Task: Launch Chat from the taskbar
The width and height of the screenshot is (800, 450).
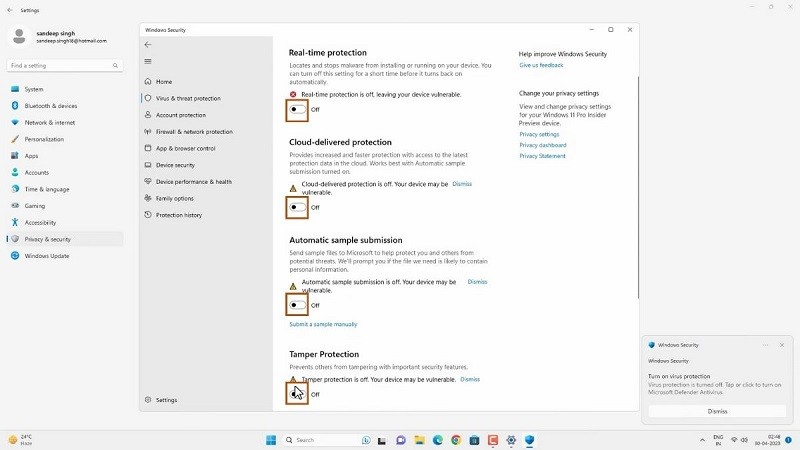Action: click(x=401, y=440)
